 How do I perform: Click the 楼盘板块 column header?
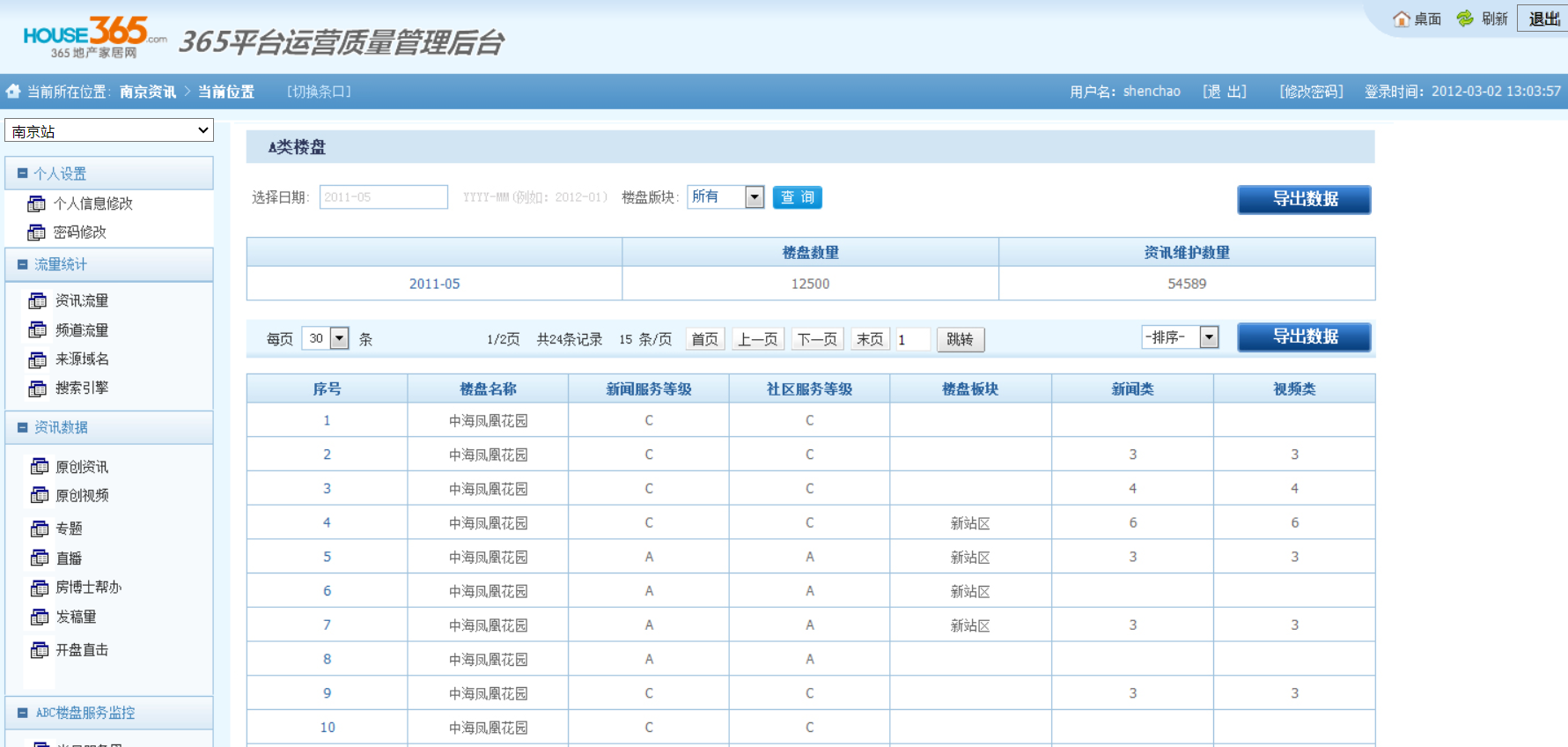click(x=970, y=388)
